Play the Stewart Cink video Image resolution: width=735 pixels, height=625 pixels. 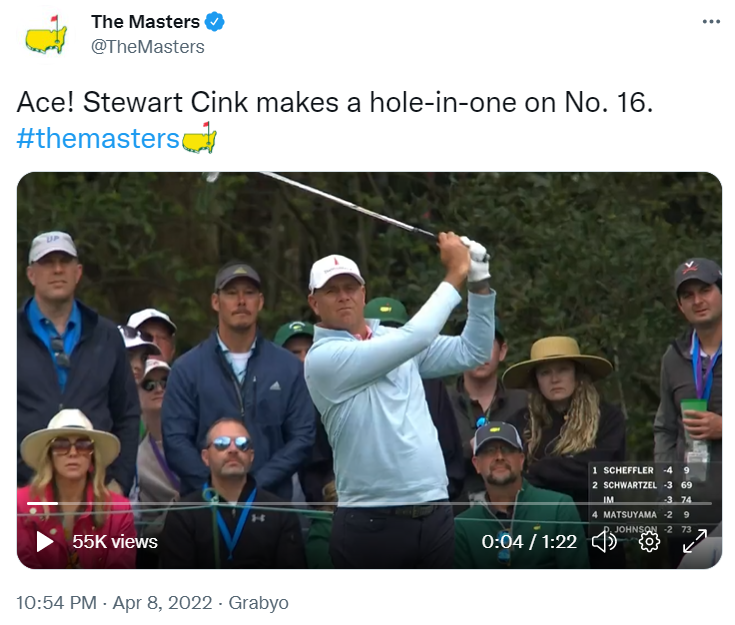[45, 541]
